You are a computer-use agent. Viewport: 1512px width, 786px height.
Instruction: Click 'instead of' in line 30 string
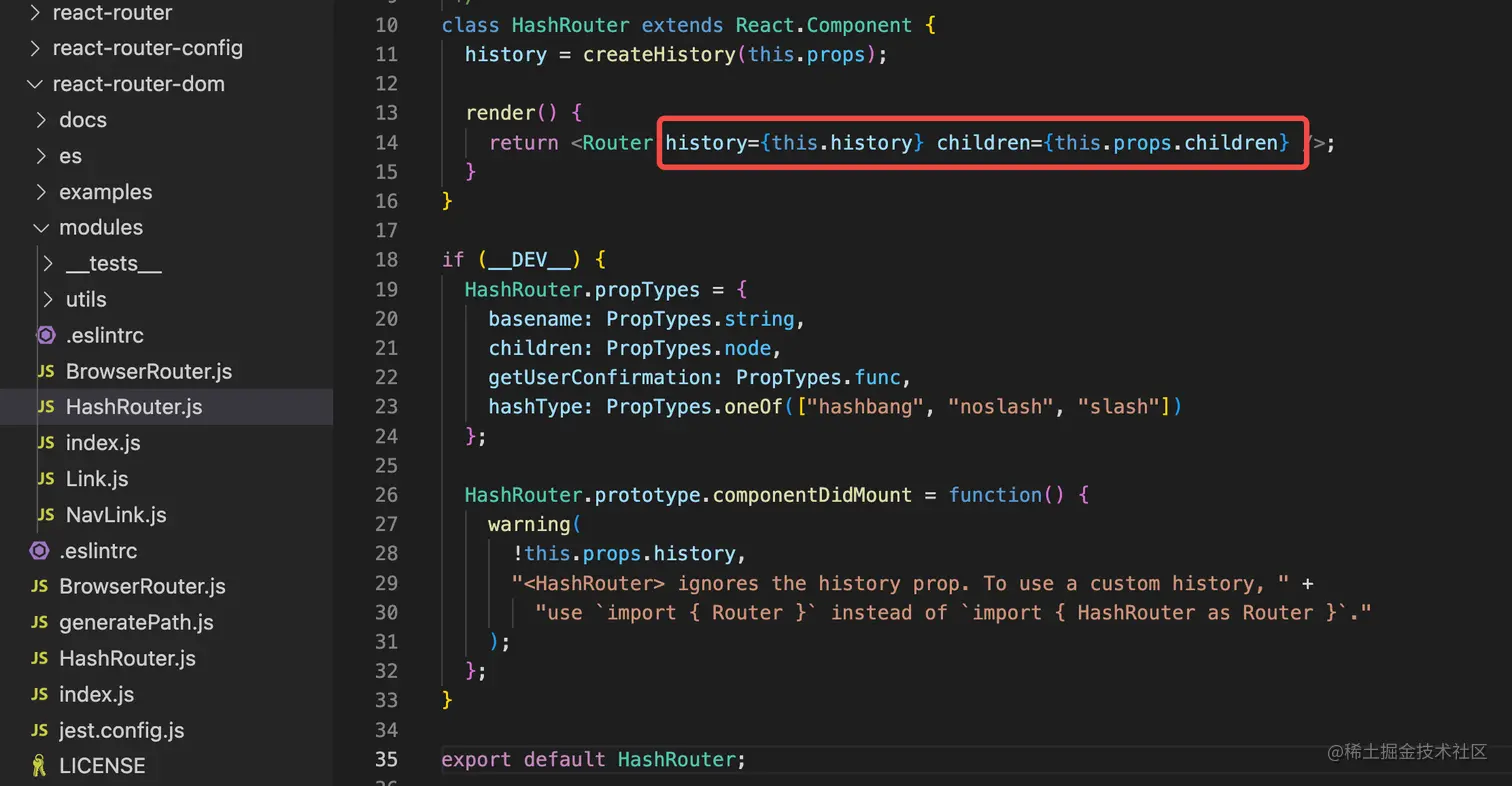click(890, 612)
